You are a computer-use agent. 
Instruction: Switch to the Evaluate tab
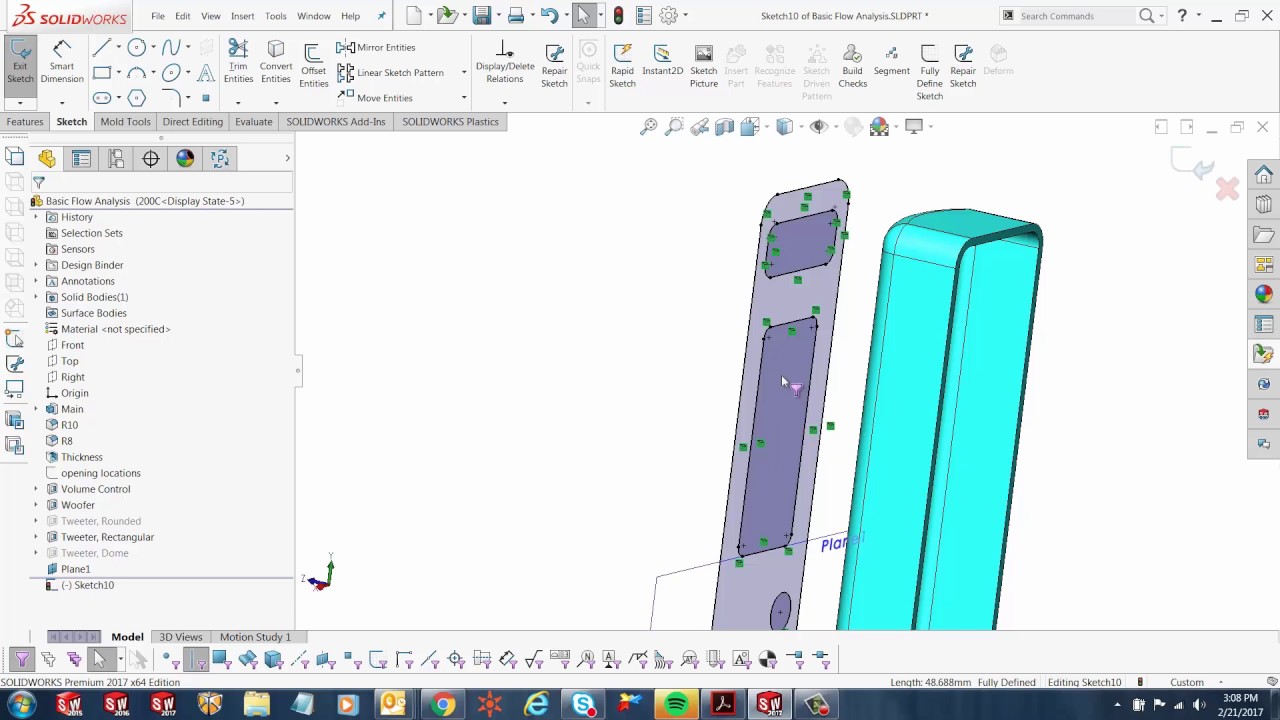click(253, 122)
